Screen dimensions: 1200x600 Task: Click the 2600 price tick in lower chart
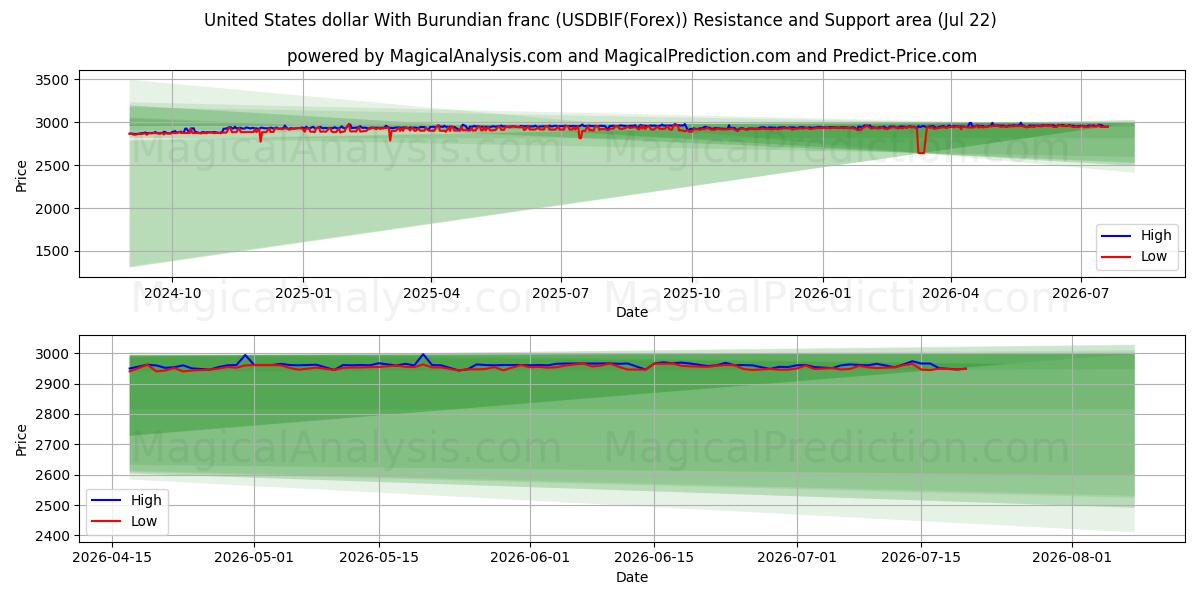(53, 476)
